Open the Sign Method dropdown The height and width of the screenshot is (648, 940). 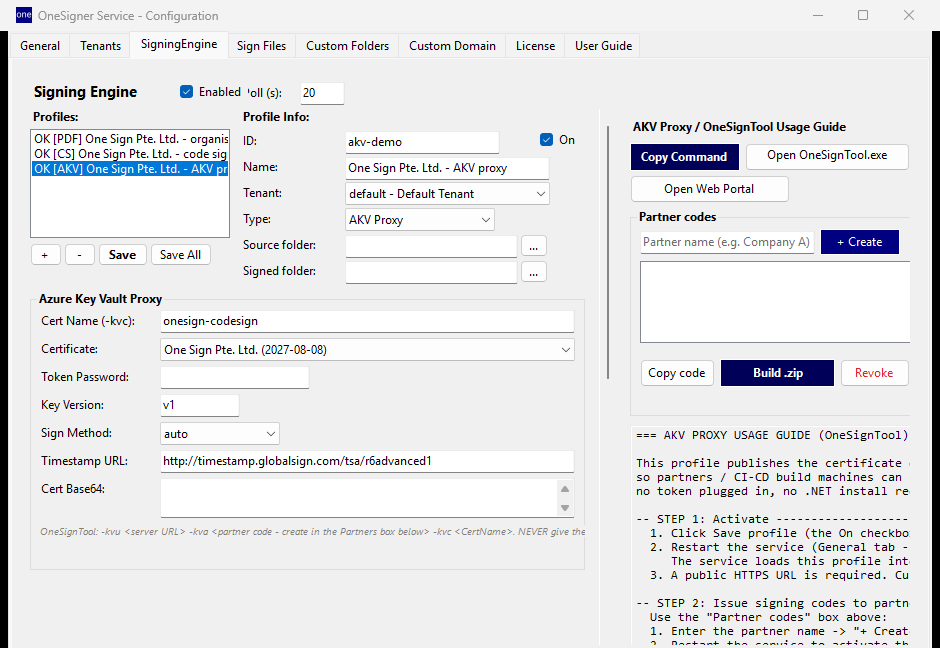[219, 433]
